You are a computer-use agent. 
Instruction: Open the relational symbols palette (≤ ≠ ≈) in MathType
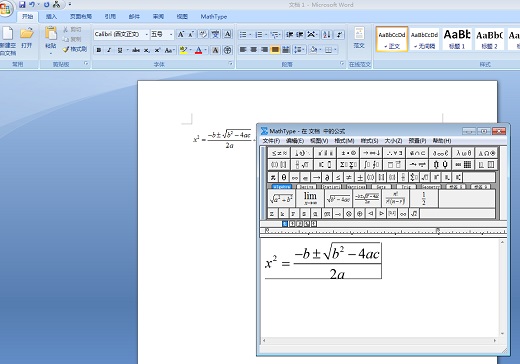279,153
